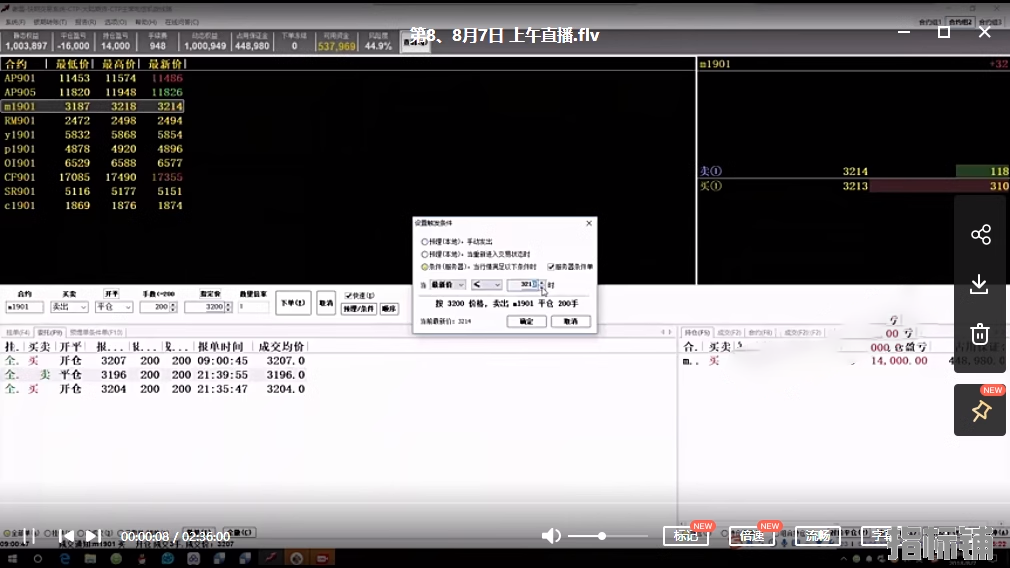1010x568 pixels.
Task: Delete the video using the trash icon
Action: (980, 334)
